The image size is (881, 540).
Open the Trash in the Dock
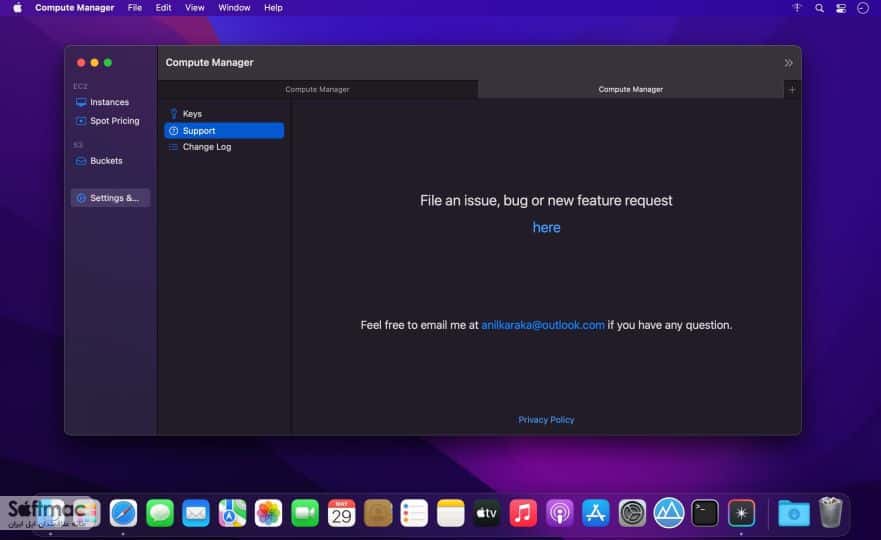[x=830, y=512]
